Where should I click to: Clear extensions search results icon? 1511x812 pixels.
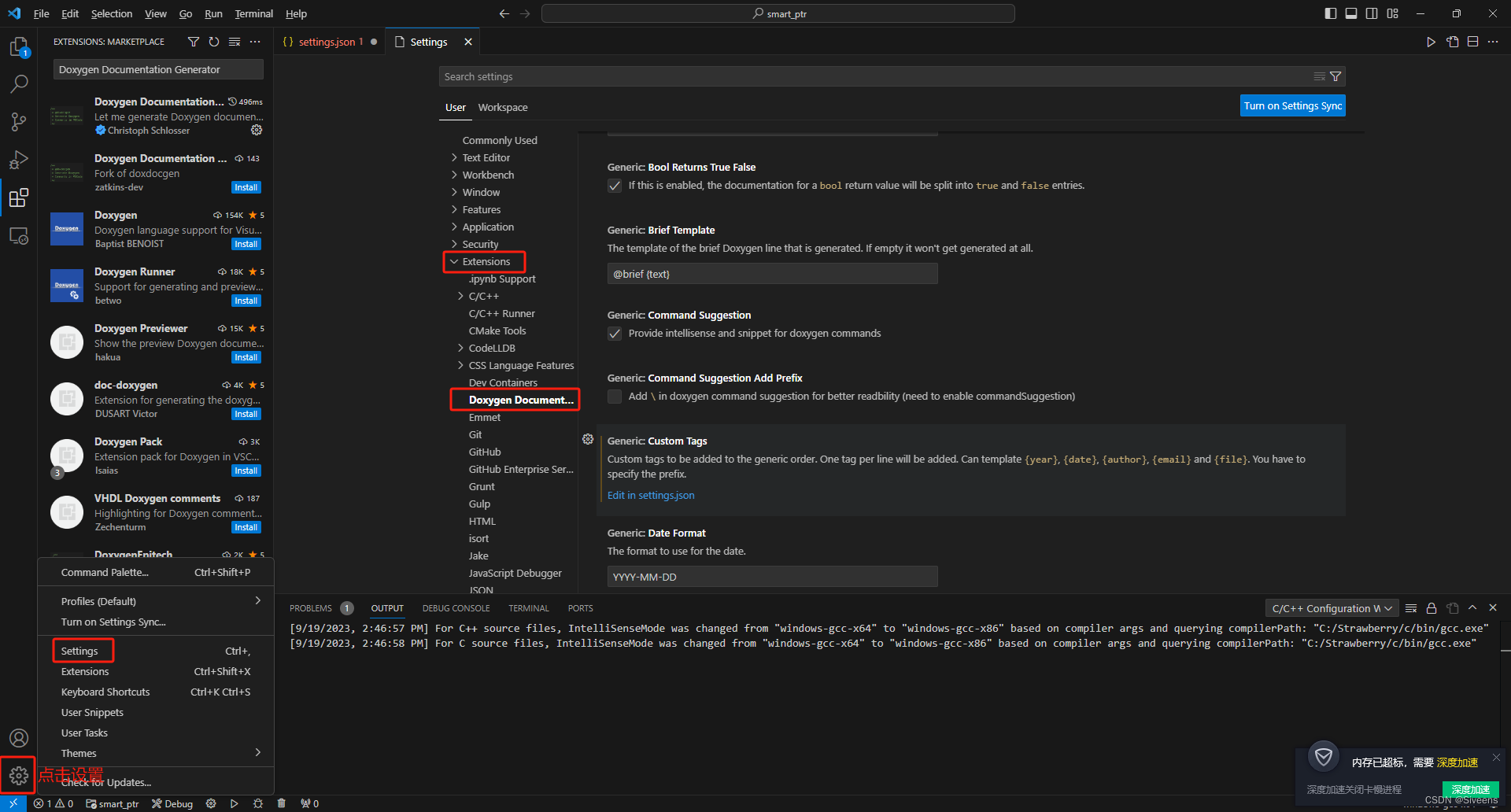coord(235,42)
